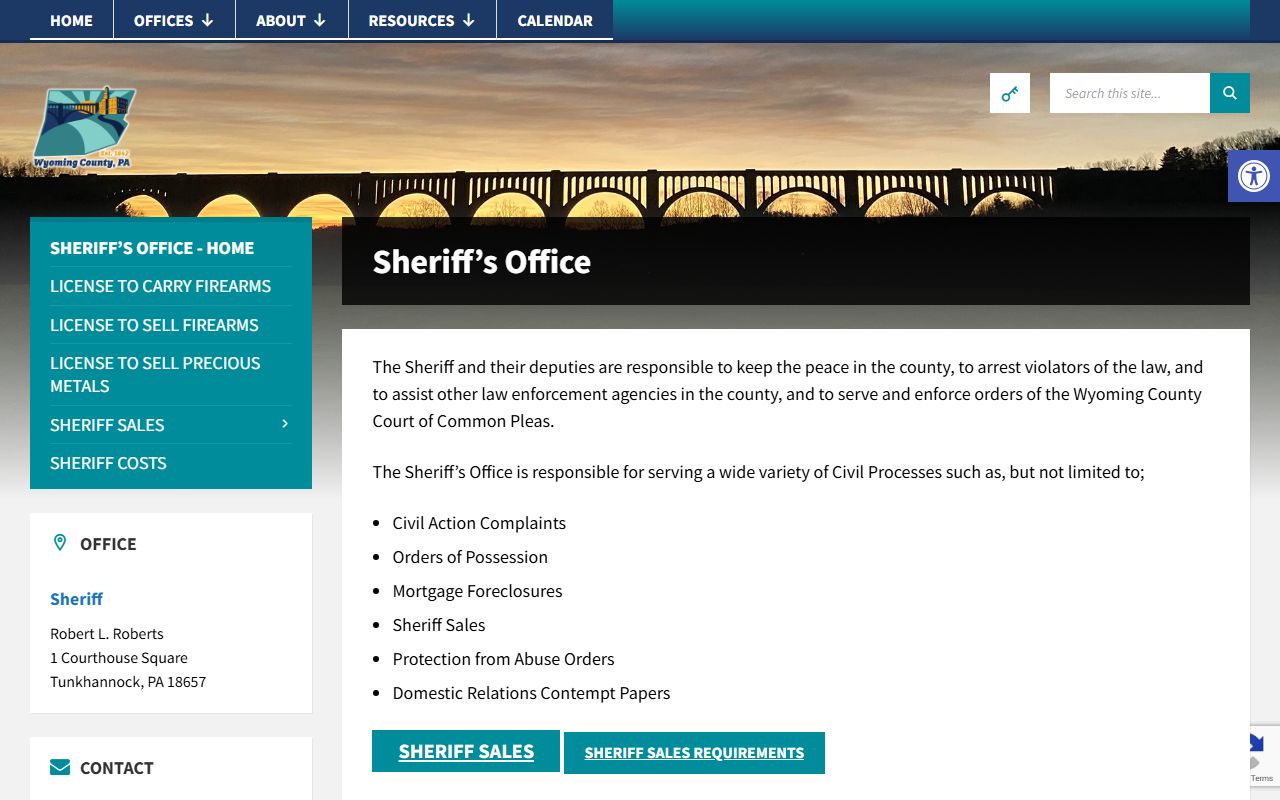This screenshot has height=800, width=1280.
Task: Click the 1 Courthouse Square address line
Action: point(119,658)
